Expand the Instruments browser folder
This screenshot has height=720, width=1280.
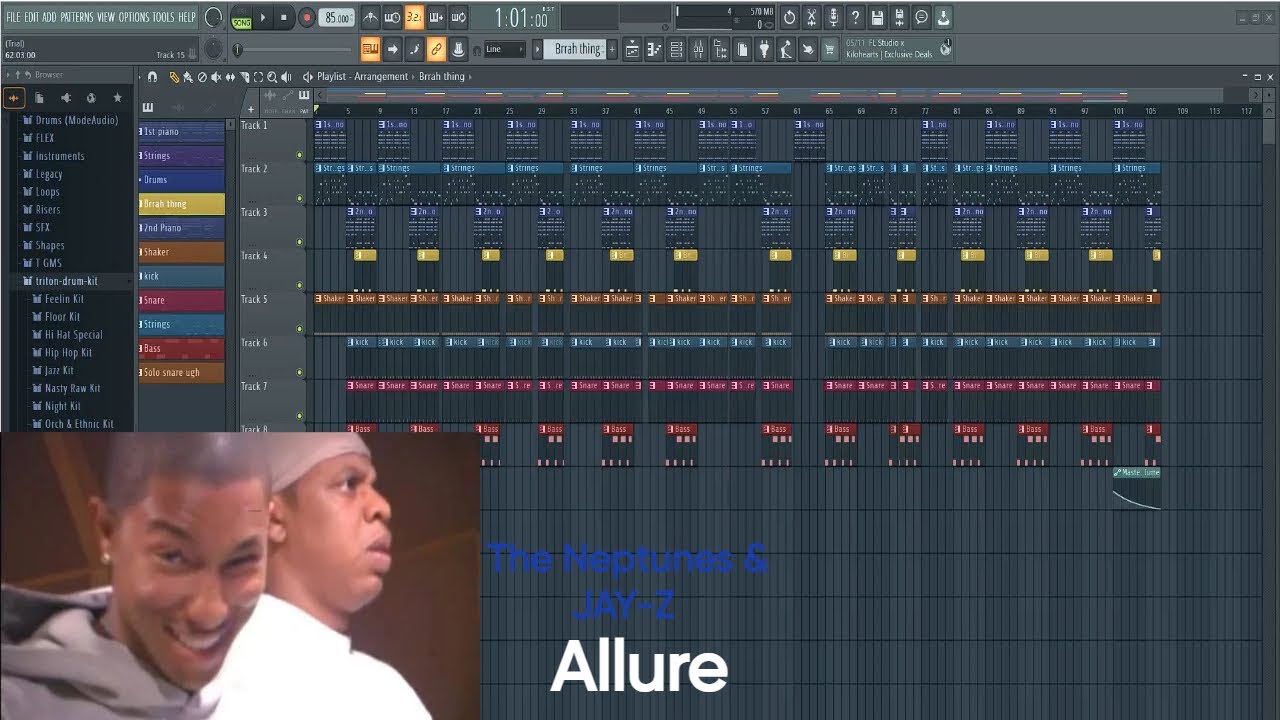pos(54,156)
